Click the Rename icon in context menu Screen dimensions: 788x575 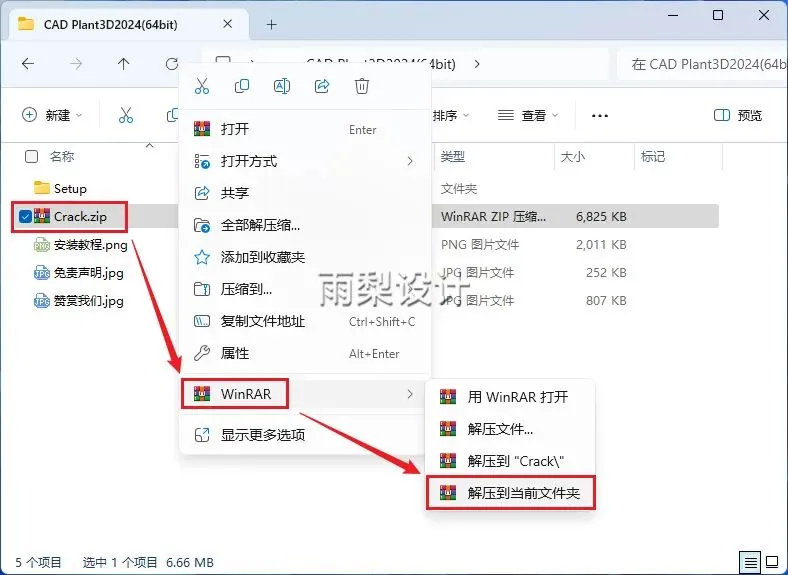[x=281, y=86]
